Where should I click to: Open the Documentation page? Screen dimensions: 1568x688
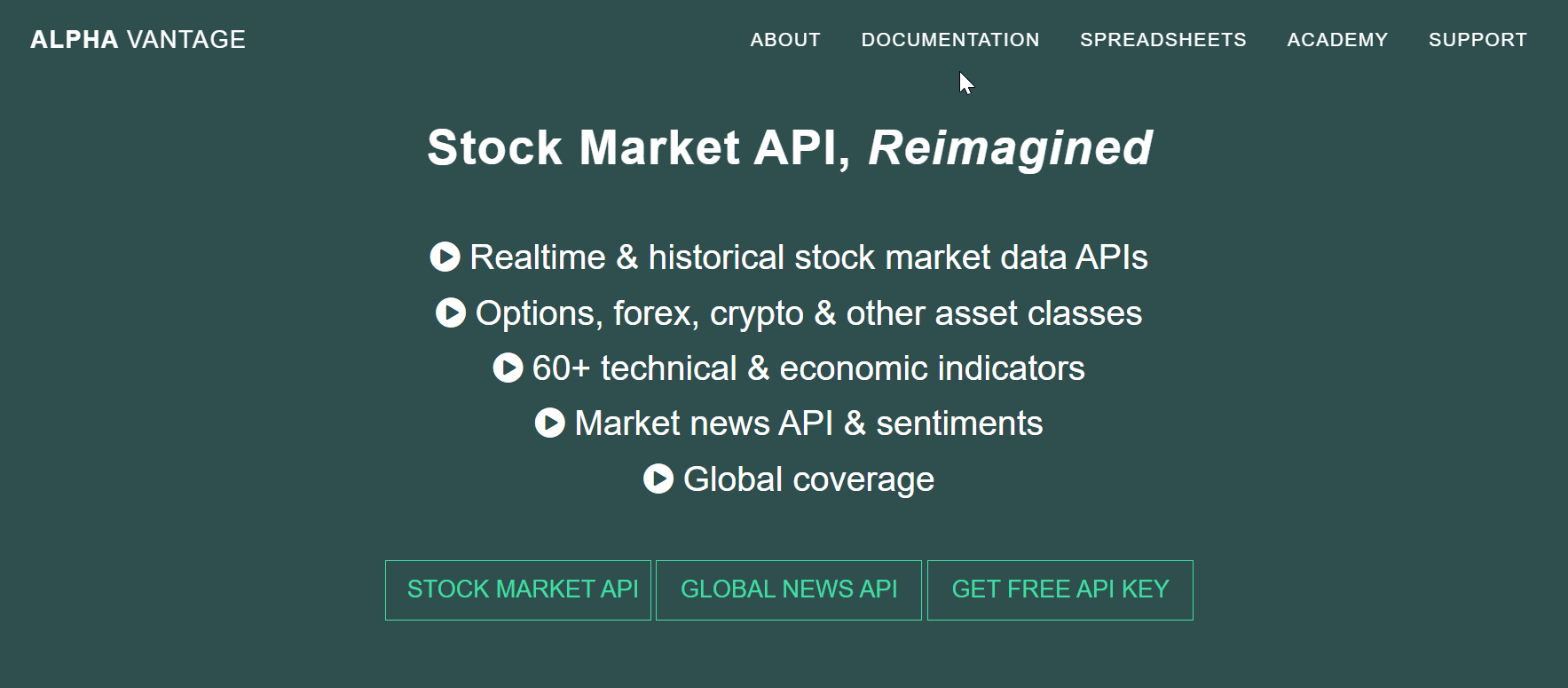(950, 40)
